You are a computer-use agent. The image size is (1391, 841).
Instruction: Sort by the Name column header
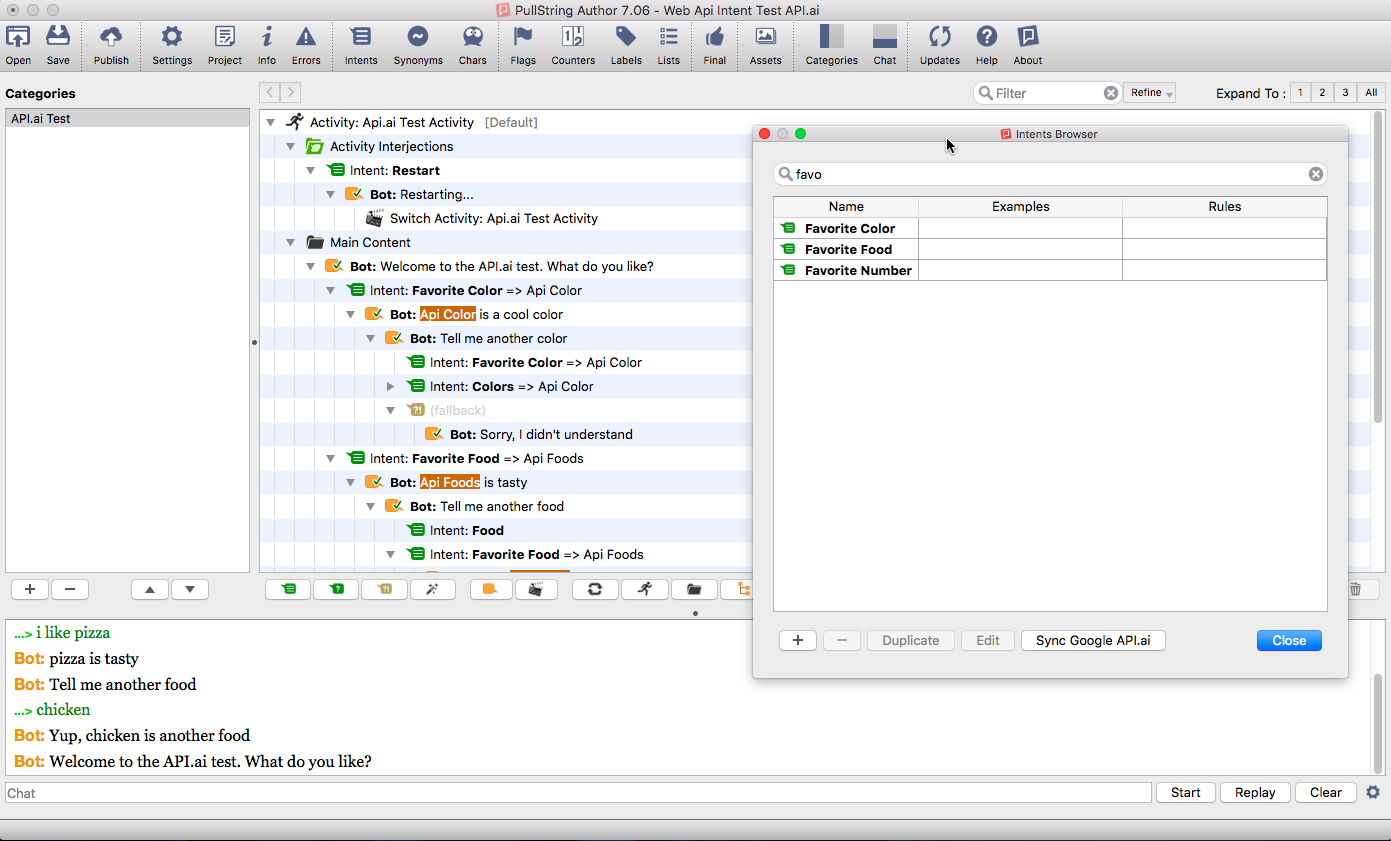coord(846,207)
